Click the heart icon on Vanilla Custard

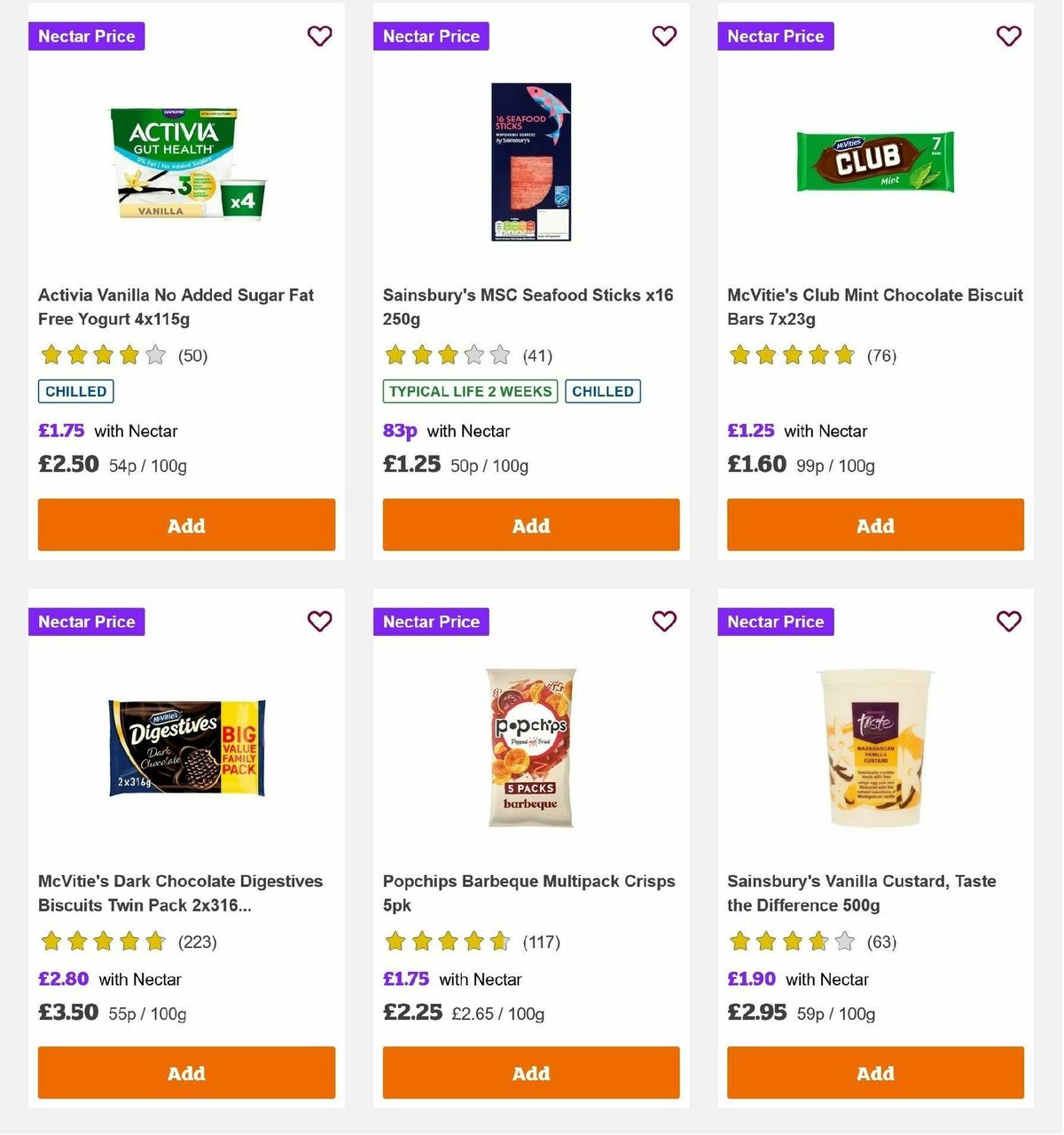tap(1008, 622)
